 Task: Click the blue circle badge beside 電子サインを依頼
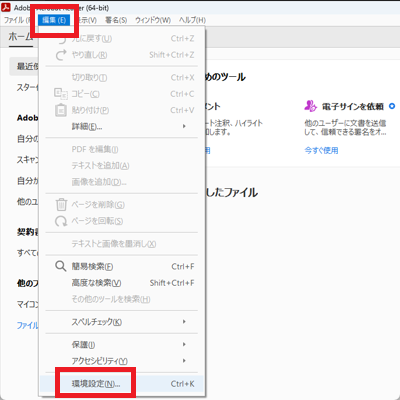[392, 106]
